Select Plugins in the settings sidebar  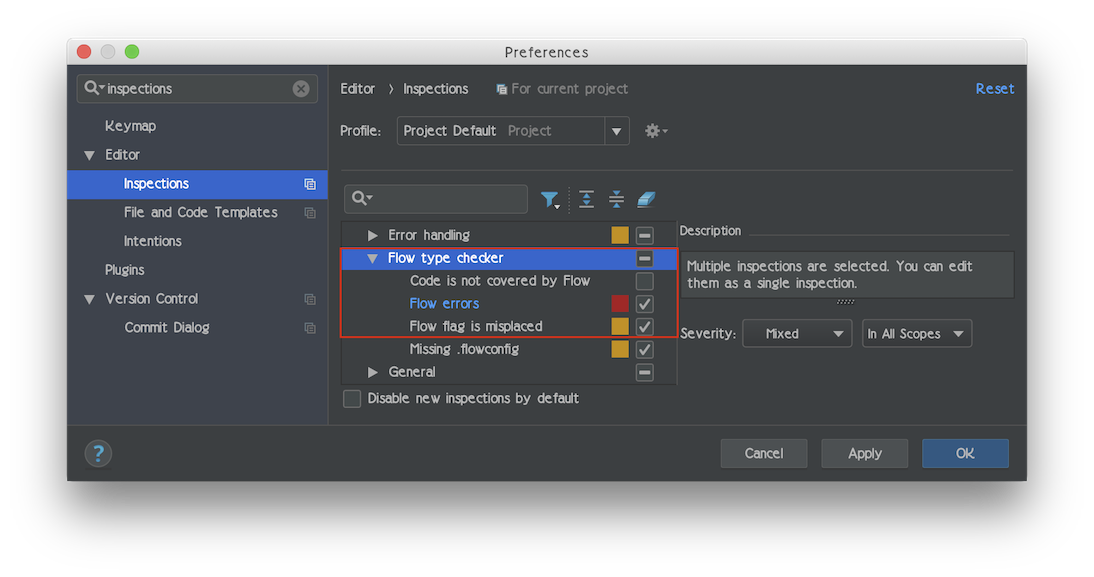tap(124, 270)
